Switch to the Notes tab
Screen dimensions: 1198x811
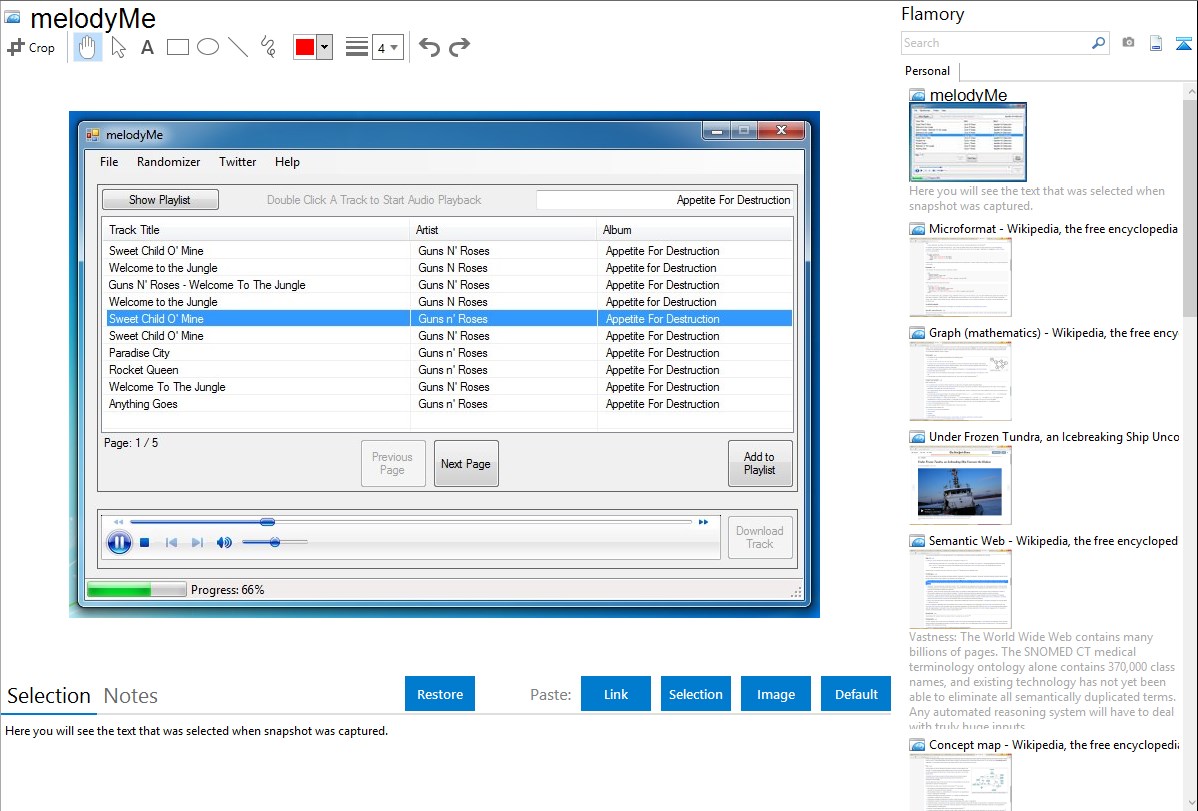click(131, 696)
